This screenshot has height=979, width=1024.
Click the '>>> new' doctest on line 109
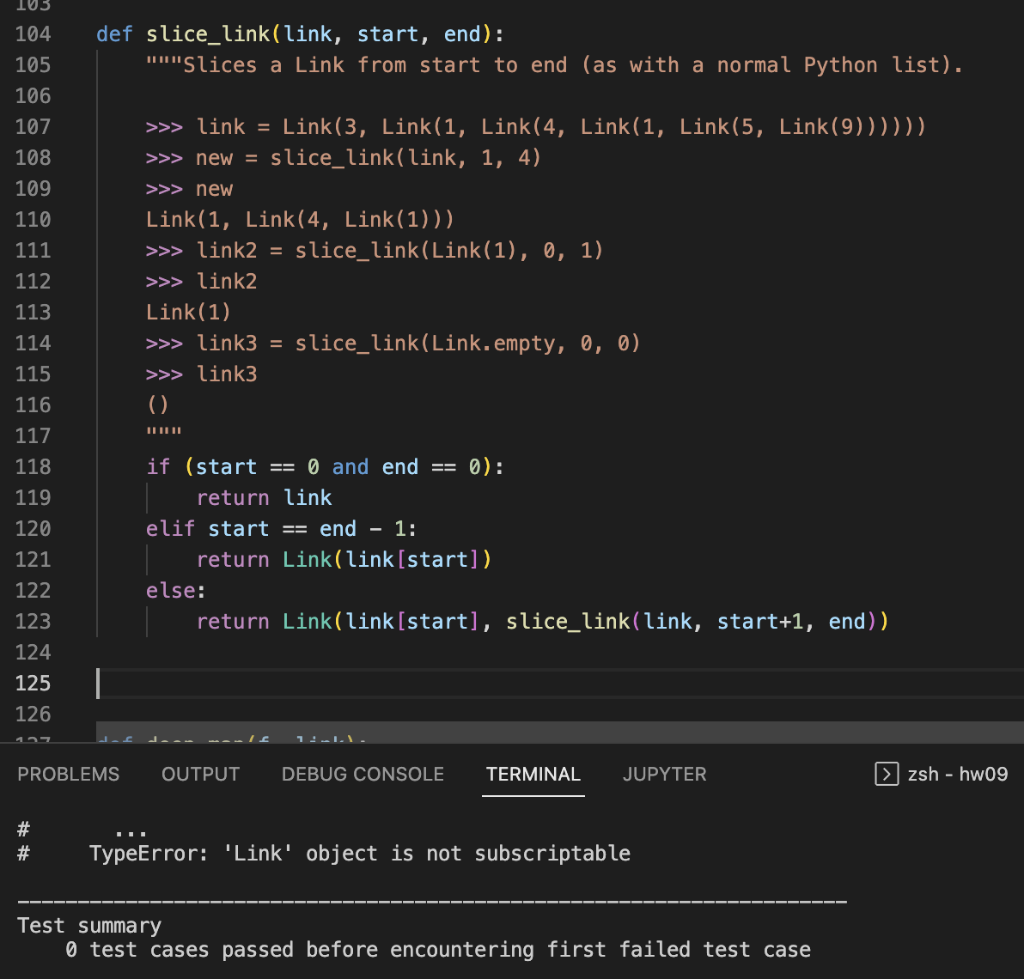click(x=189, y=189)
